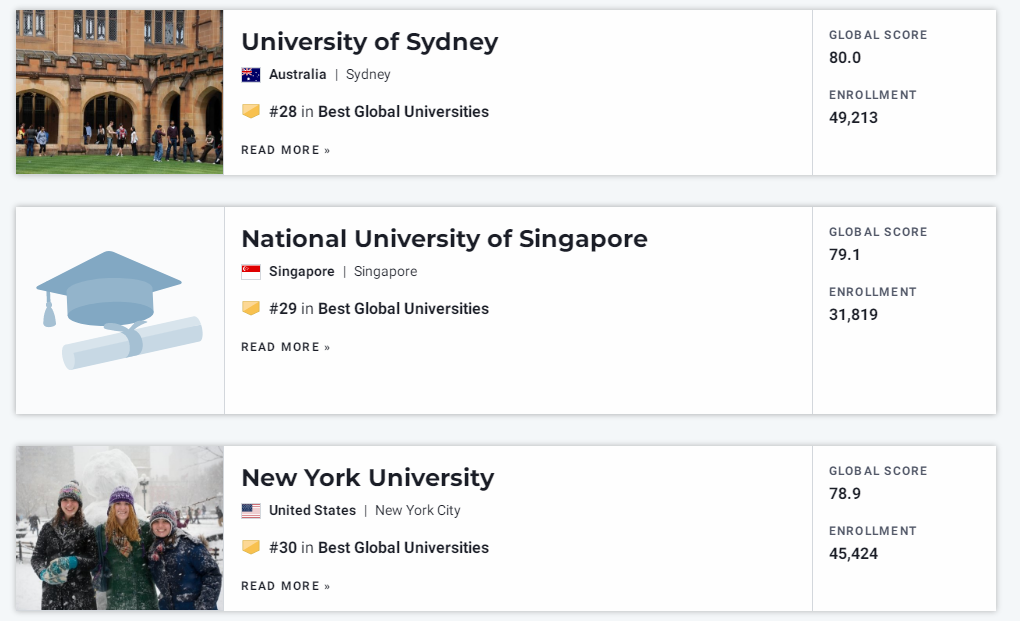Image resolution: width=1020 pixels, height=621 pixels.
Task: Click the #30 in Best Global Universities link
Action: [379, 548]
